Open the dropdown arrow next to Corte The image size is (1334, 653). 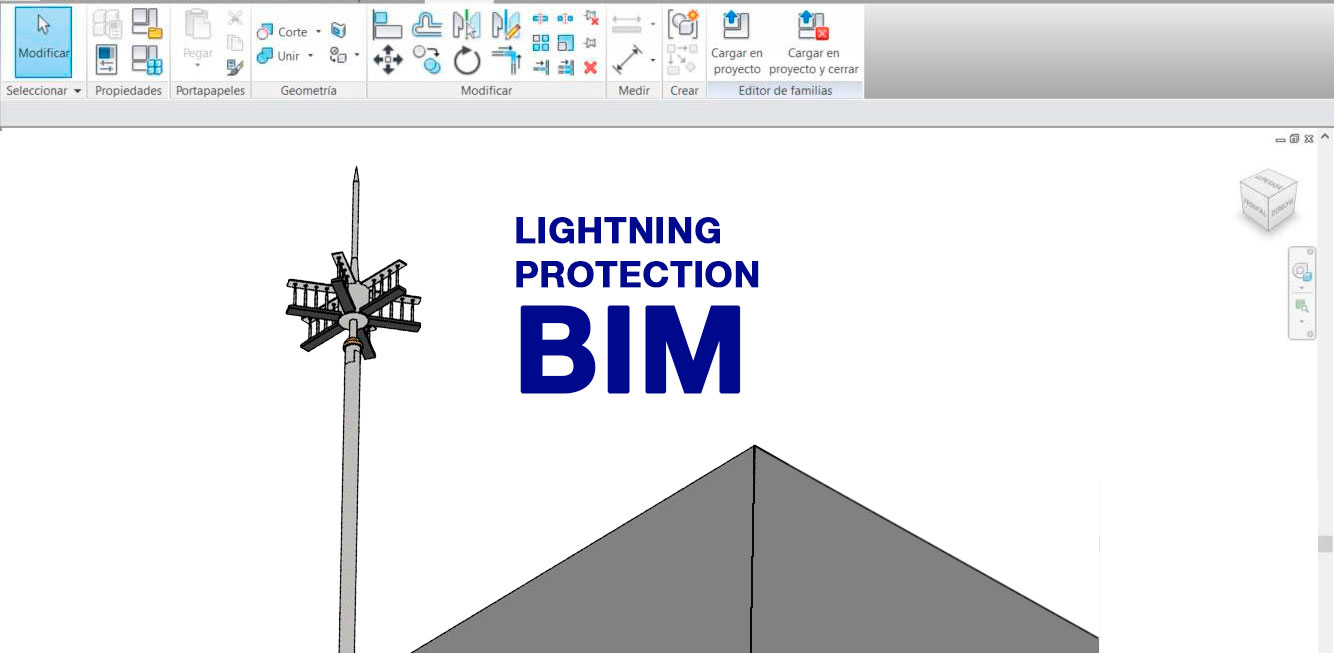(x=317, y=31)
